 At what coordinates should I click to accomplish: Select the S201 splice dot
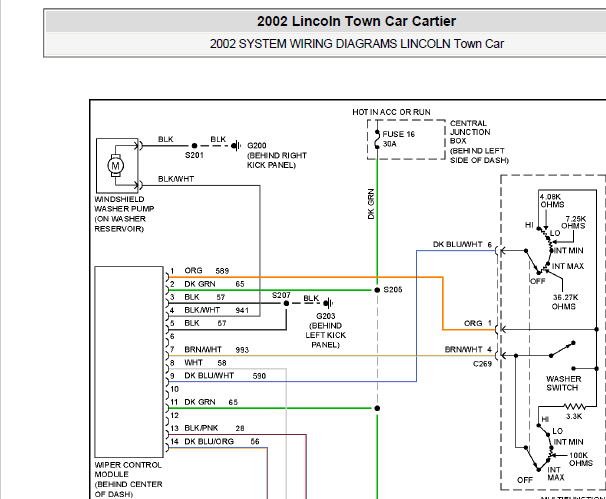[194, 146]
